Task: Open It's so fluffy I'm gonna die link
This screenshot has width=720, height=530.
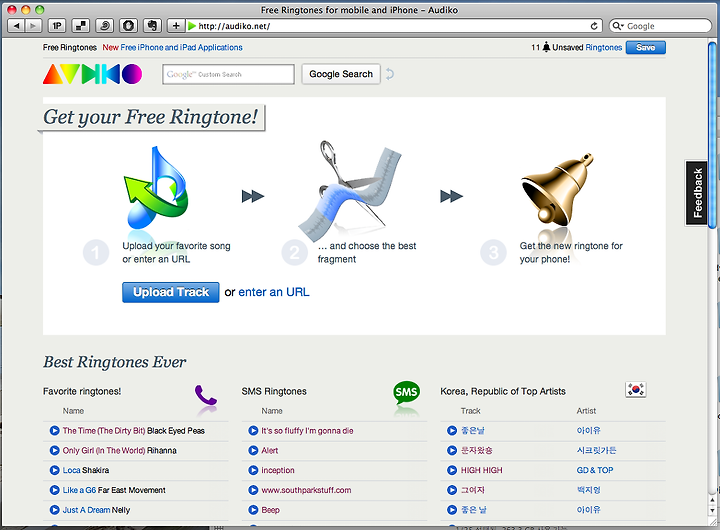Action: point(307,430)
